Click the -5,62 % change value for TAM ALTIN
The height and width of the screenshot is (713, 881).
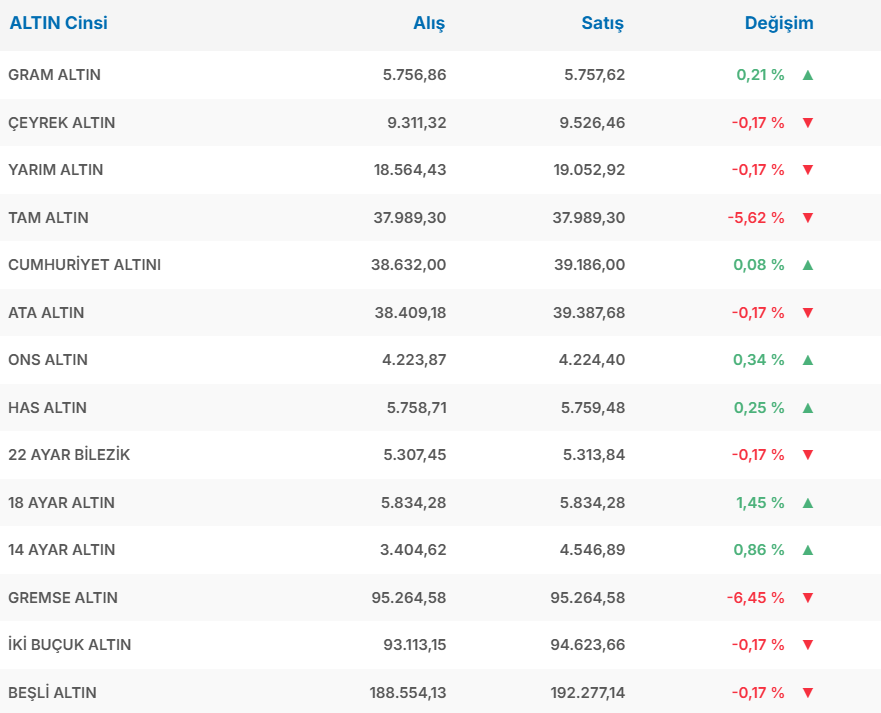[757, 218]
